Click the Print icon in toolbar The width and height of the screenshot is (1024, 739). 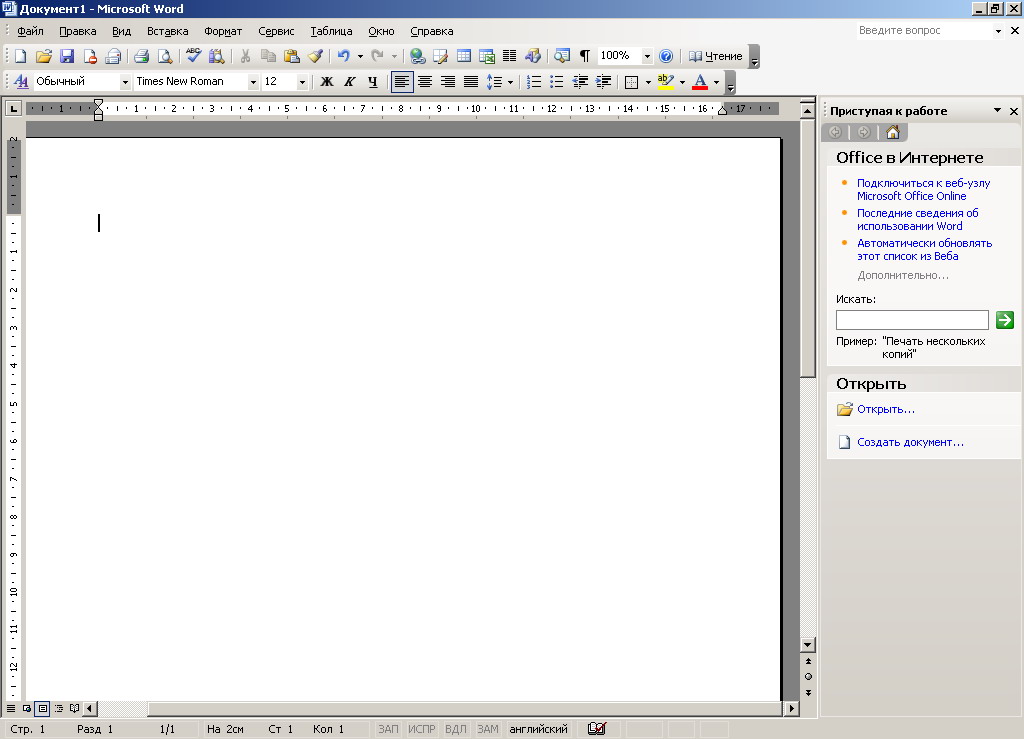pos(141,57)
